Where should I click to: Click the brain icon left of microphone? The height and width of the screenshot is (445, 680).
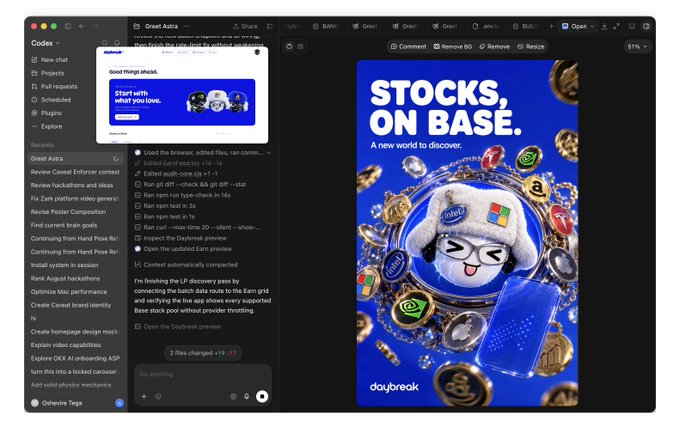pyautogui.click(x=233, y=396)
